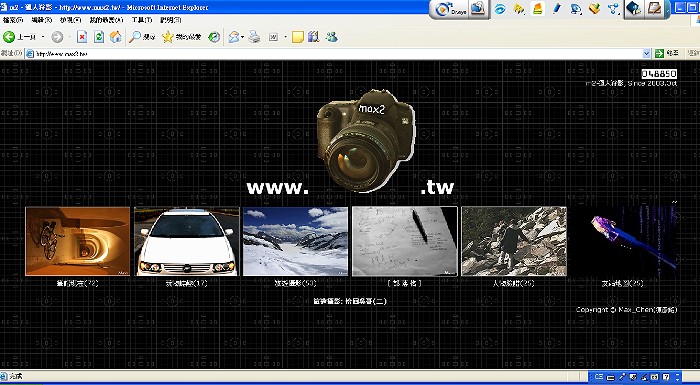
Task: Open the Tools (T) menu
Action: pos(142,21)
